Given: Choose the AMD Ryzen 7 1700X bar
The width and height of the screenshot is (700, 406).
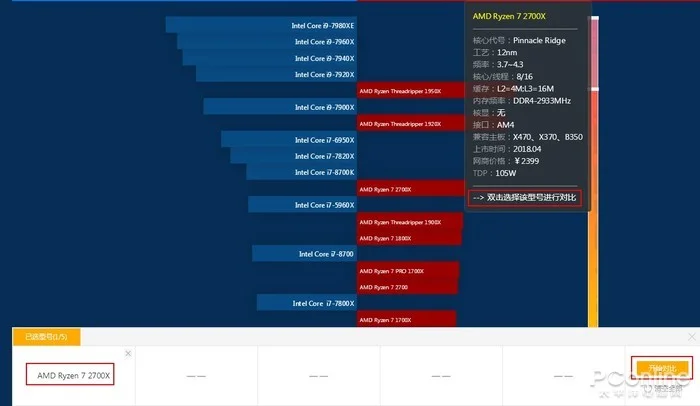Looking at the screenshot, I should pyautogui.click(x=406, y=319).
